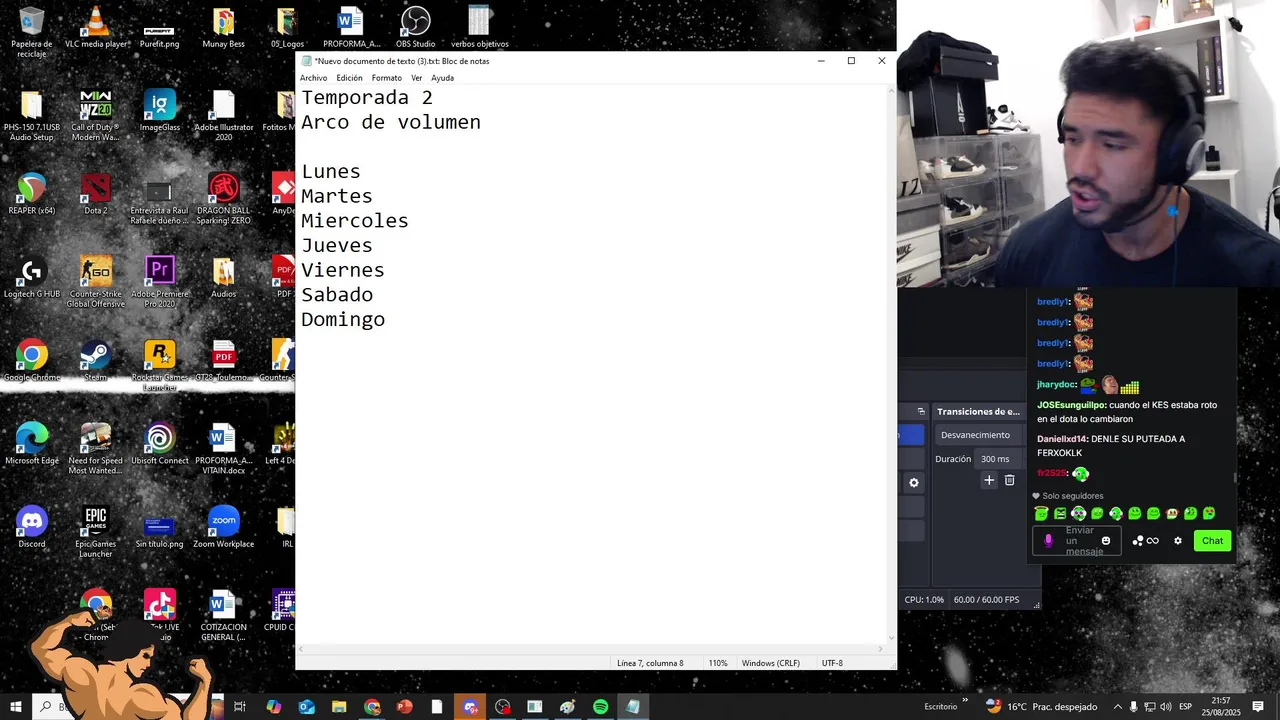The image size is (1280, 720).
Task: Select the verbos objetivos desktop file
Action: point(479,28)
